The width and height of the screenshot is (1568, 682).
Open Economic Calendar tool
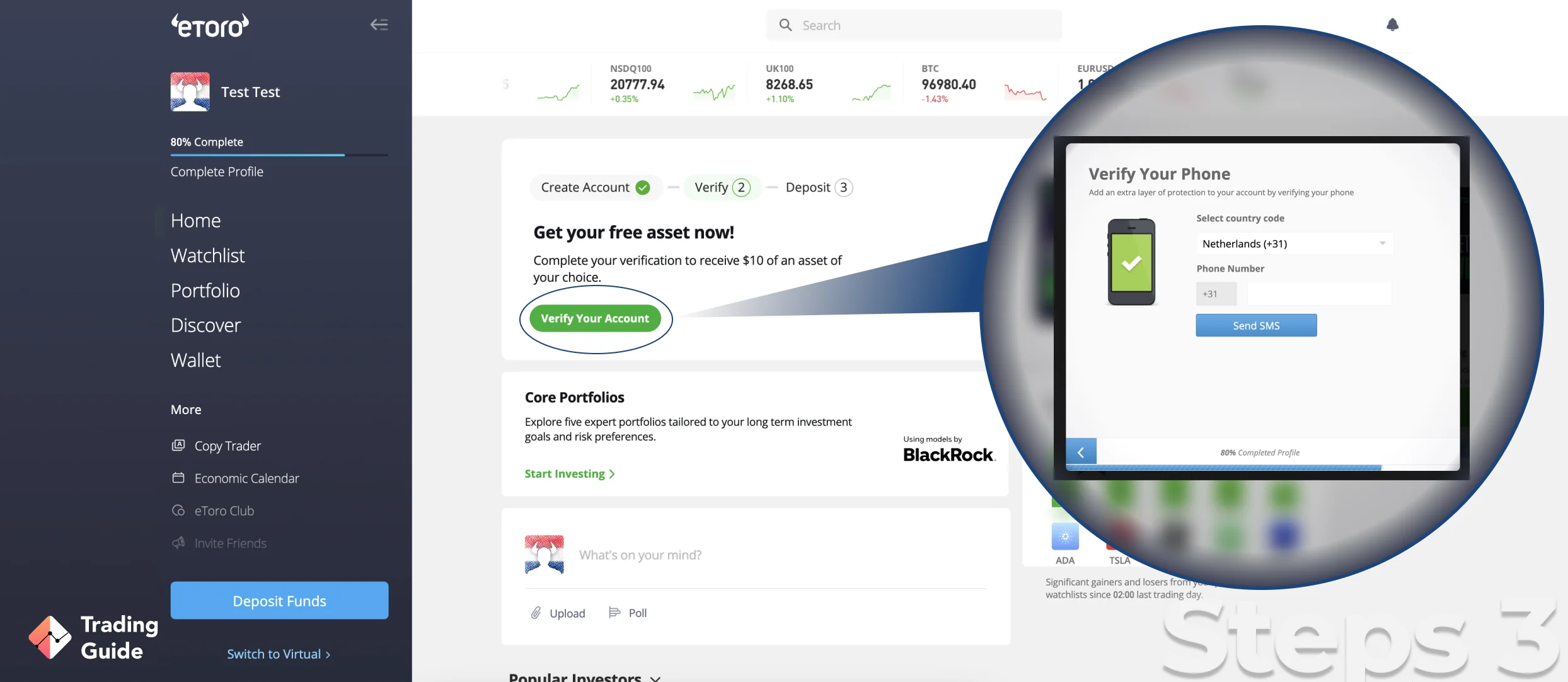(246, 478)
